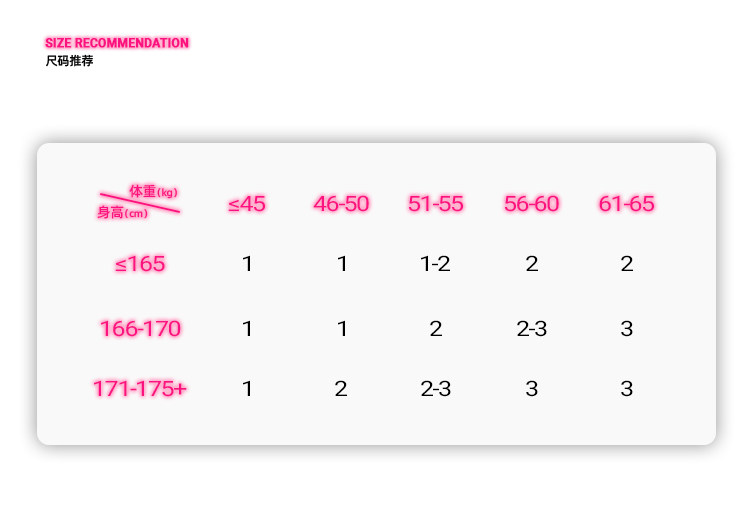The height and width of the screenshot is (506, 750).
Task: Click the 体重(kg) header label
Action: [x=153, y=191]
